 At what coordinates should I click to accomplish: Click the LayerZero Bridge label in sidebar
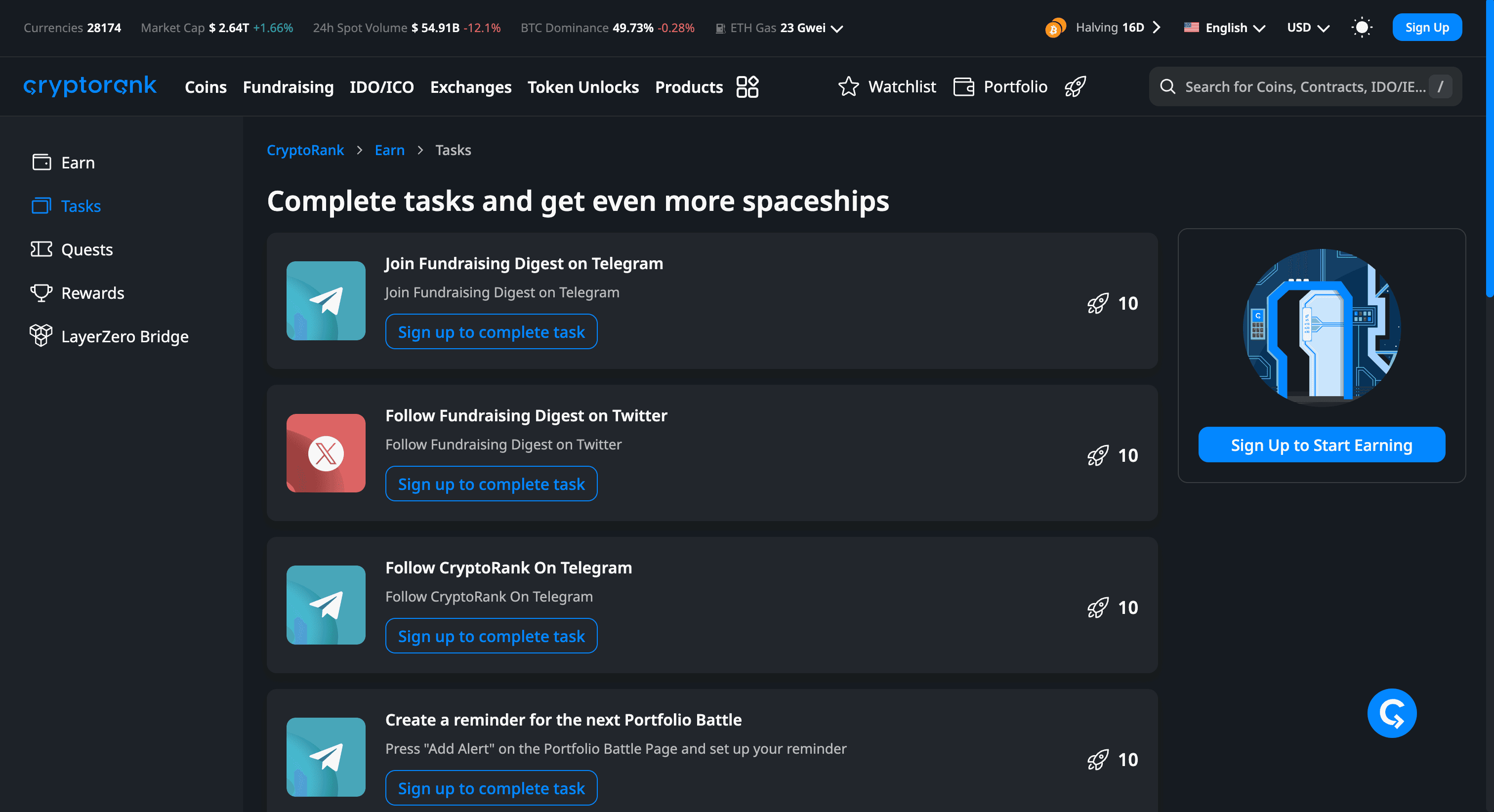tap(124, 336)
